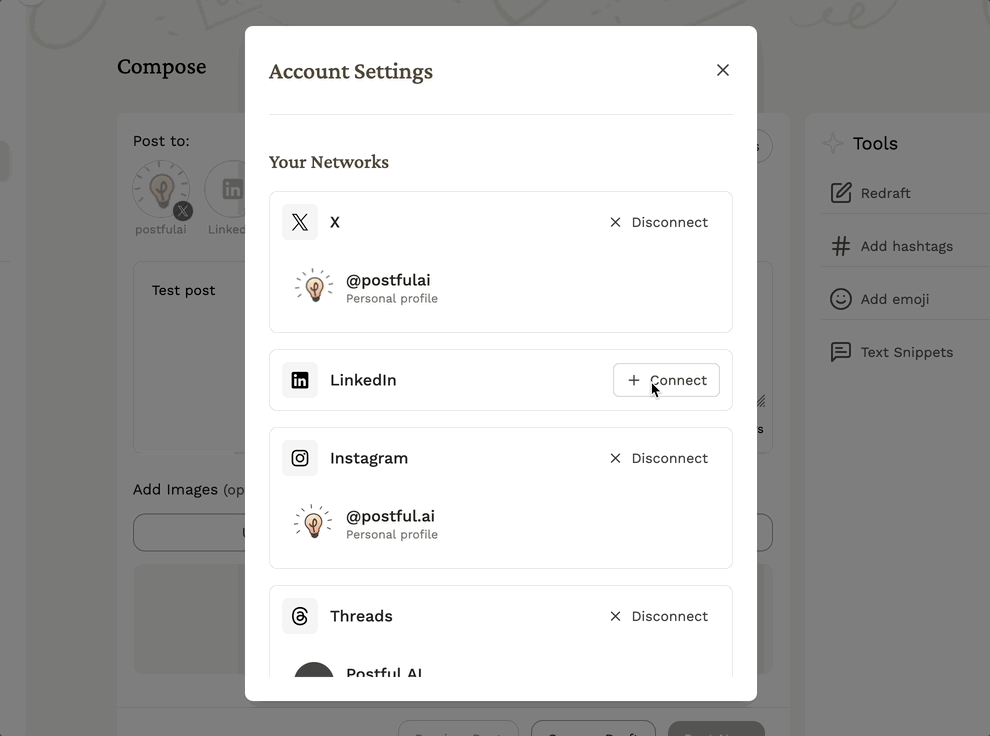Click the @postful.ai avatar under Instagram
This screenshot has width=990, height=736.
click(x=314, y=523)
